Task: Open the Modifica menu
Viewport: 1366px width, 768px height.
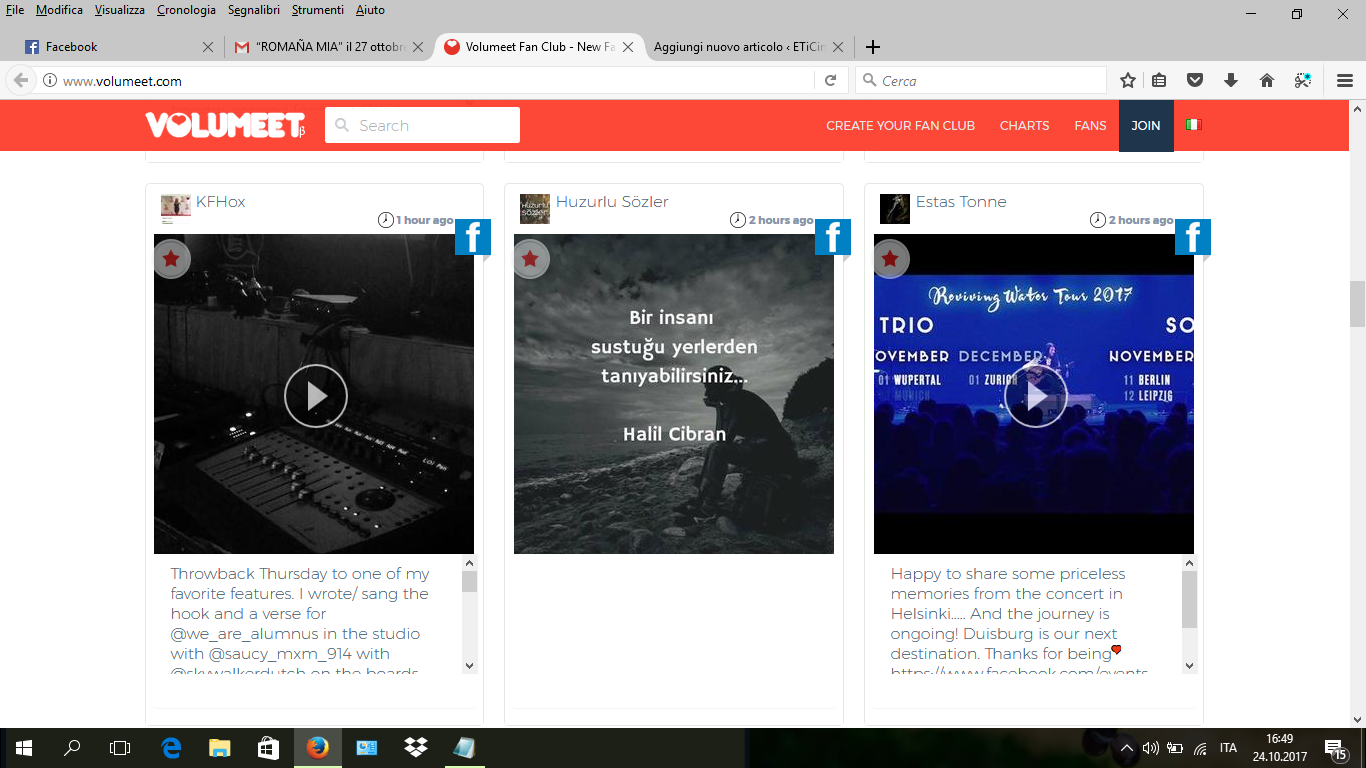Action: click(x=59, y=10)
